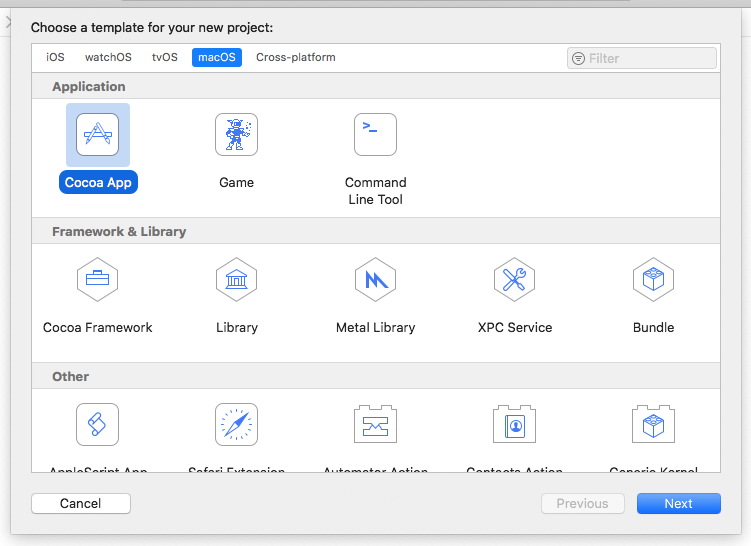Select the Cocoa Framework toolbox icon
Image resolution: width=751 pixels, height=546 pixels.
click(98, 279)
